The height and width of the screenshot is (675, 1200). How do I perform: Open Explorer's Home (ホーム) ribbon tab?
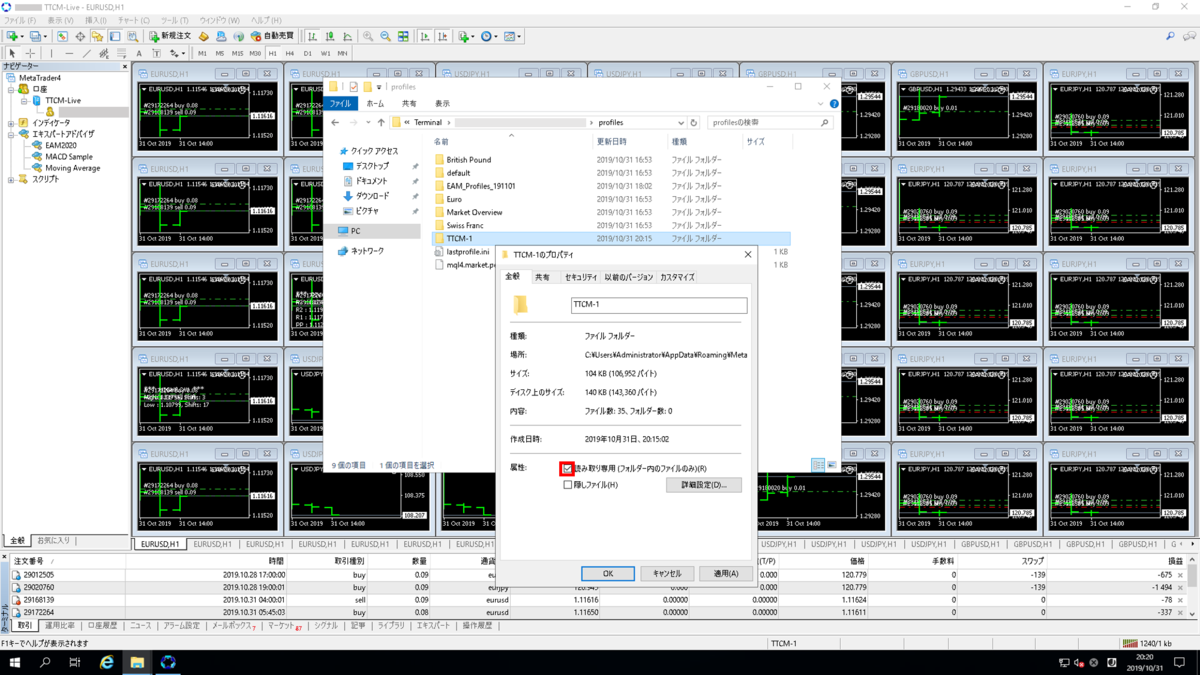coord(375,103)
